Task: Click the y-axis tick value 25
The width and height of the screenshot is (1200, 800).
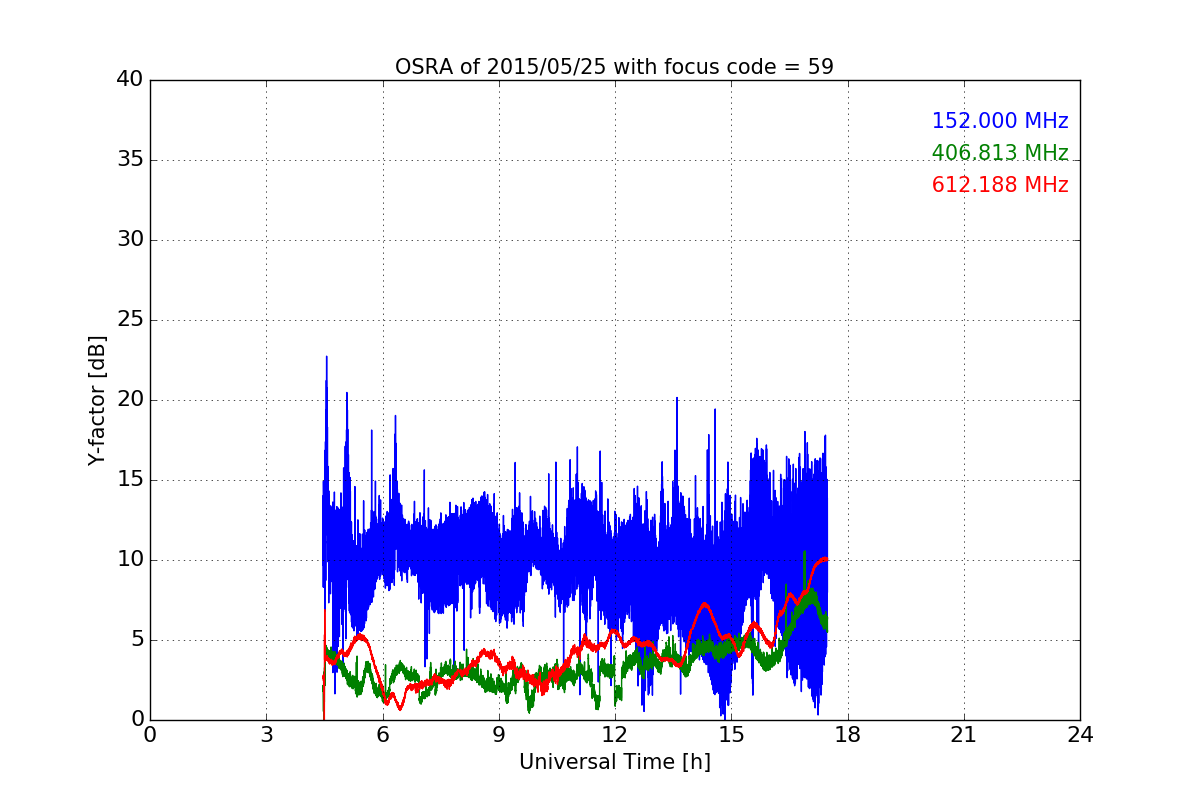Action: [130, 320]
